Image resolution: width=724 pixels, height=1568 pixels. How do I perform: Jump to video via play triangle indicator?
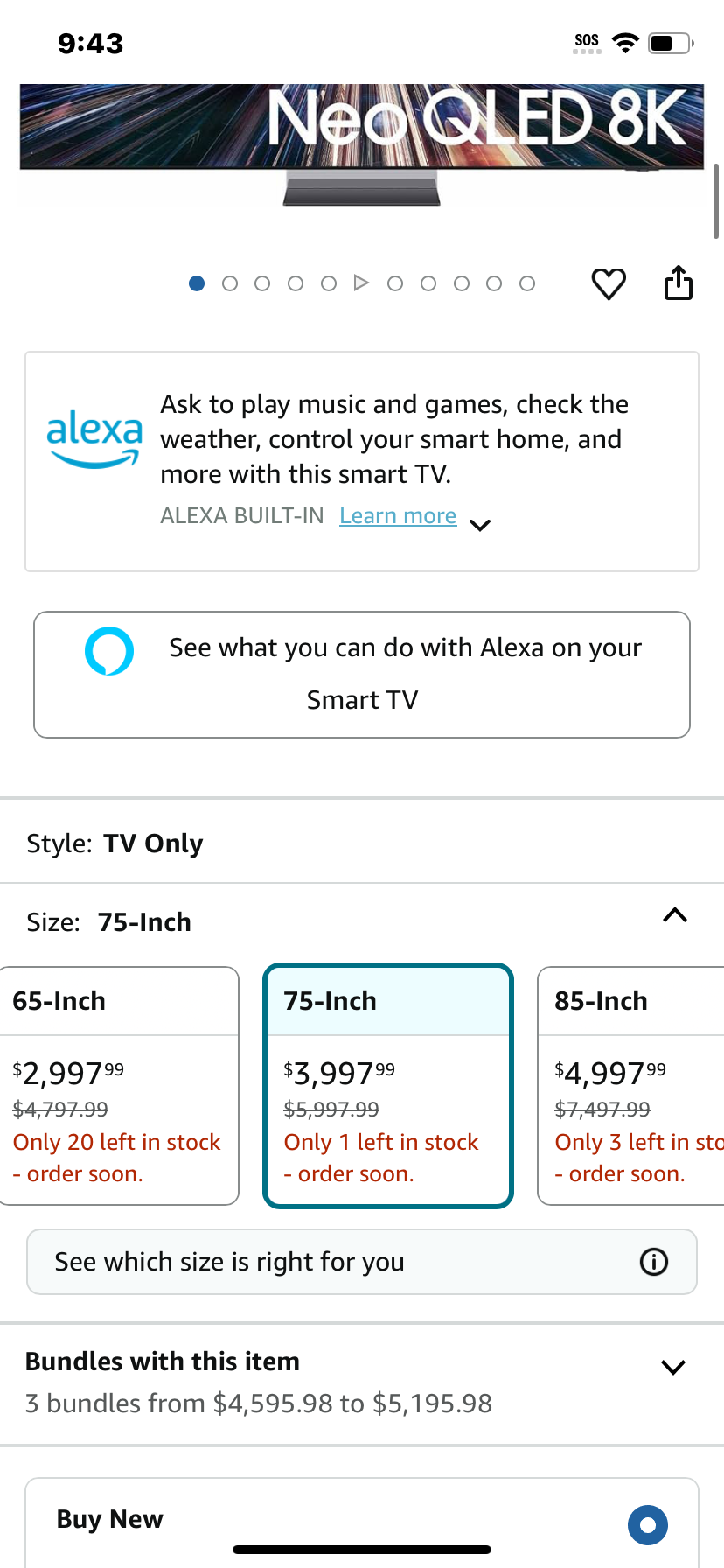coord(361,283)
